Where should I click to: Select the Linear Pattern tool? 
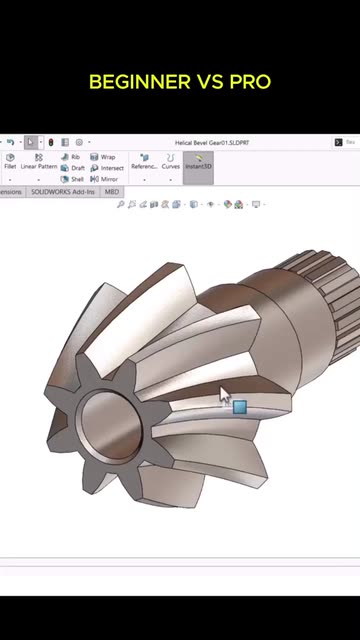click(39, 161)
